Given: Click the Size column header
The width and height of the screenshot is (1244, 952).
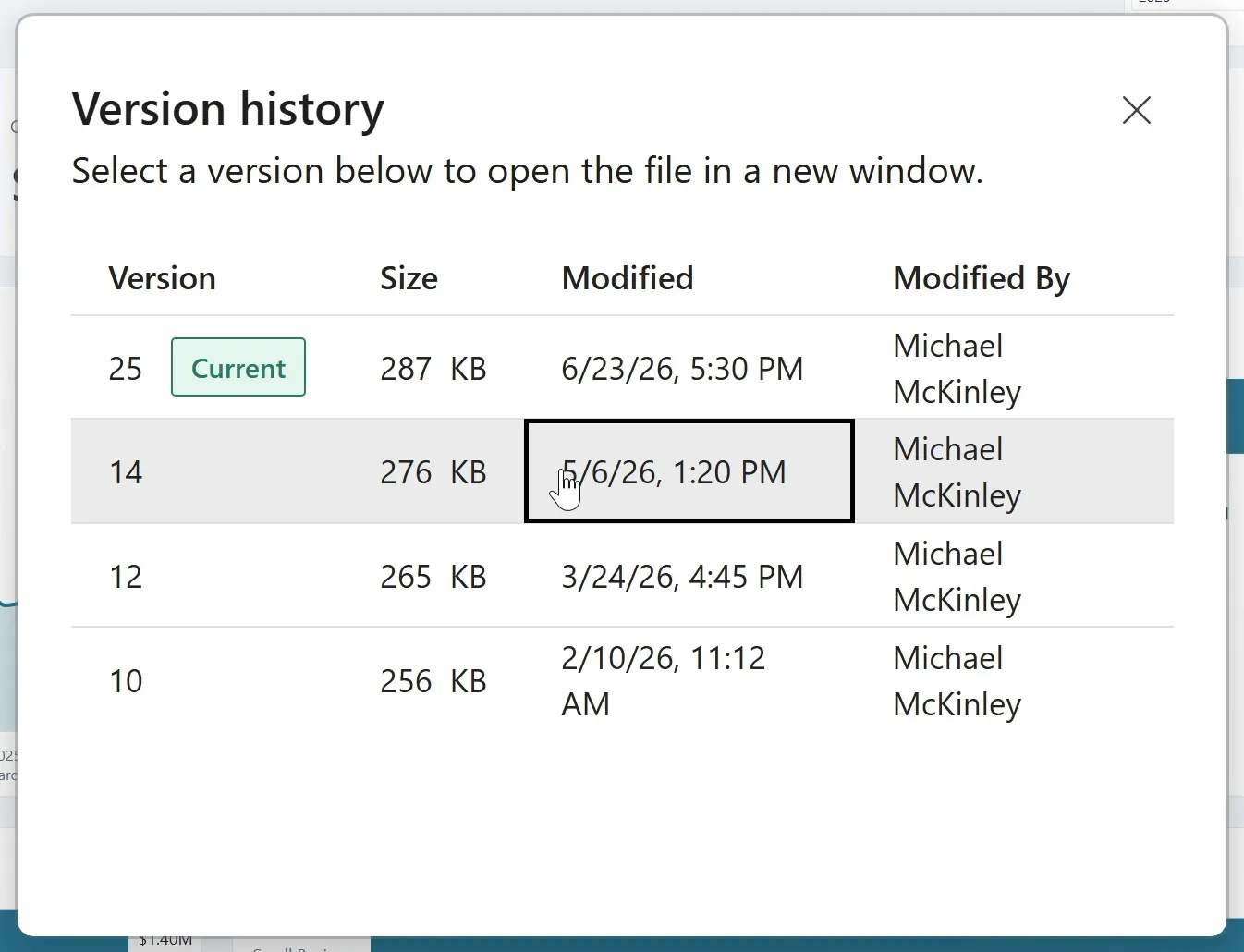Looking at the screenshot, I should (409, 278).
